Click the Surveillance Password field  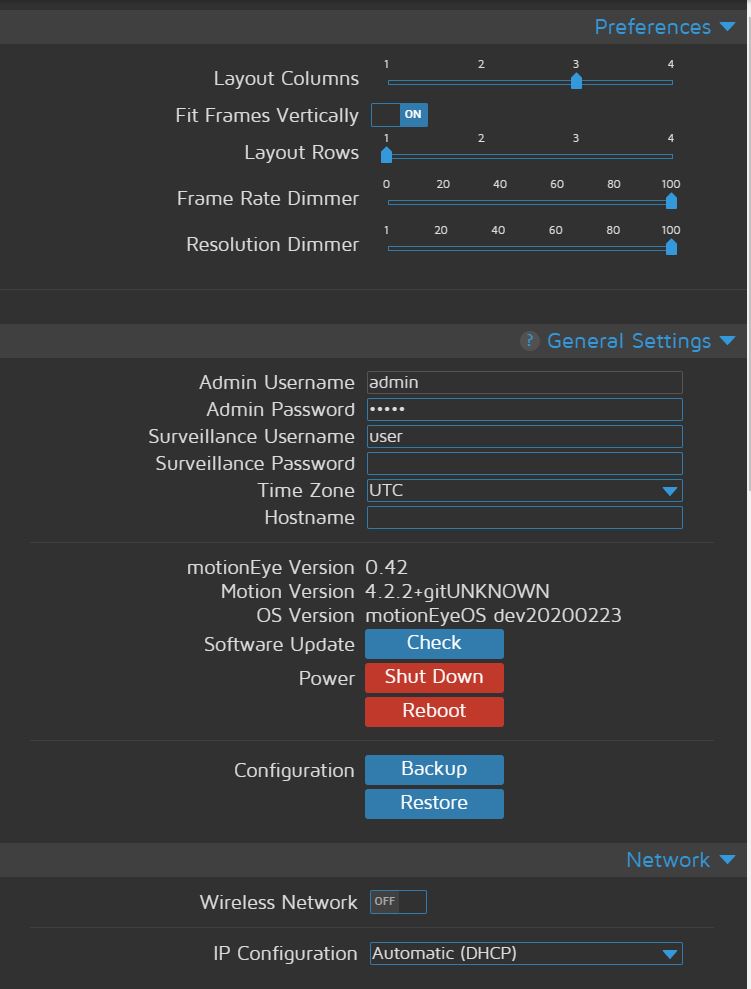tap(524, 463)
